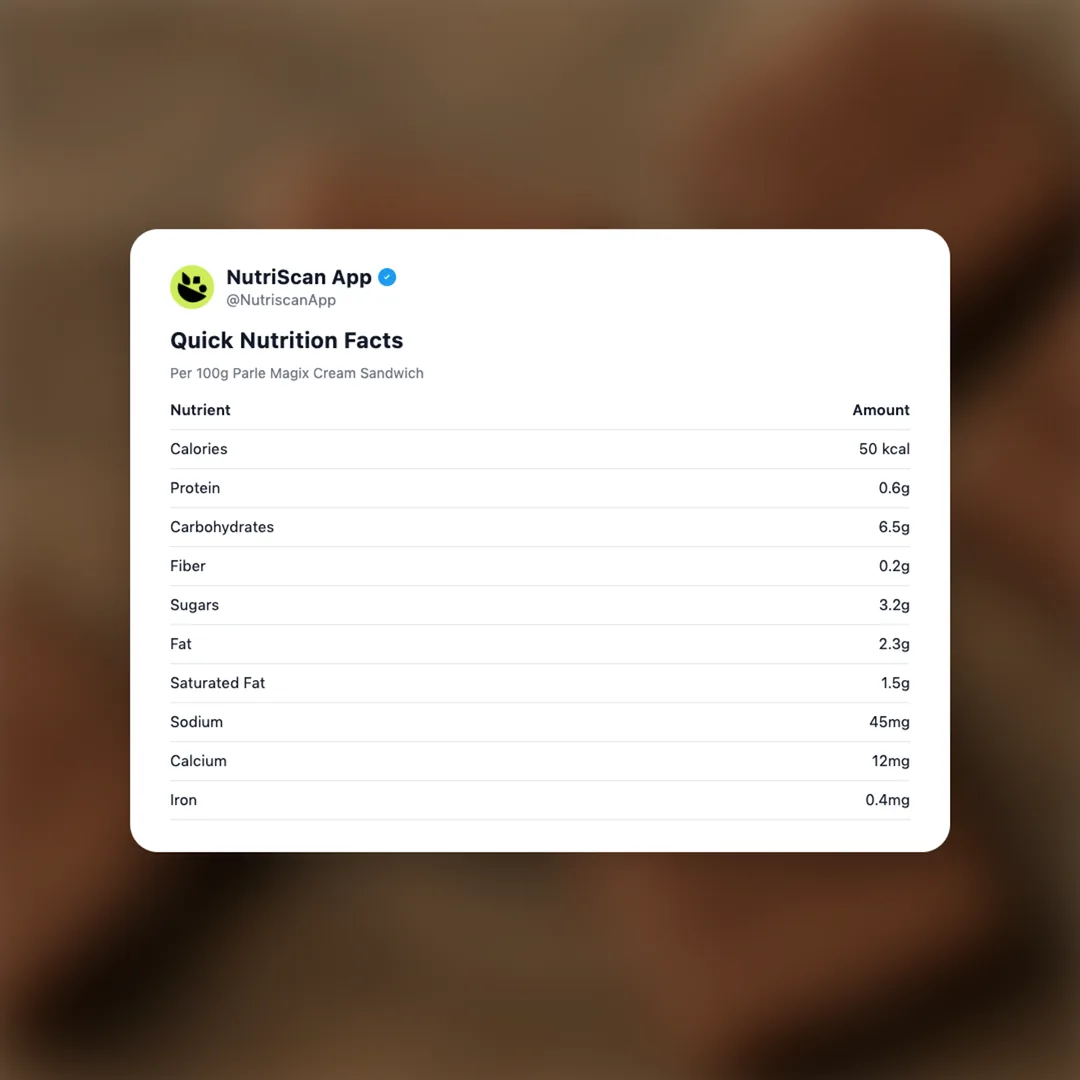Click the Iron 0.4mg value

[887, 800]
